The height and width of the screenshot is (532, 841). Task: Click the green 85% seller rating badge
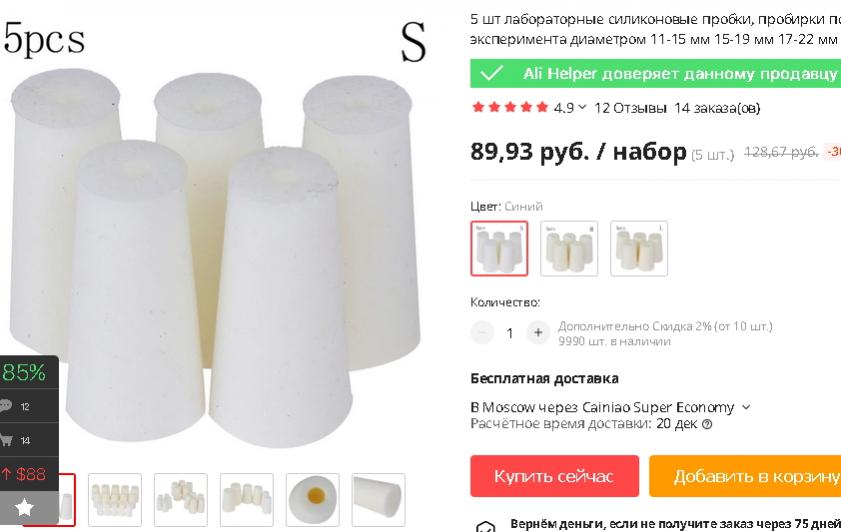point(24,372)
